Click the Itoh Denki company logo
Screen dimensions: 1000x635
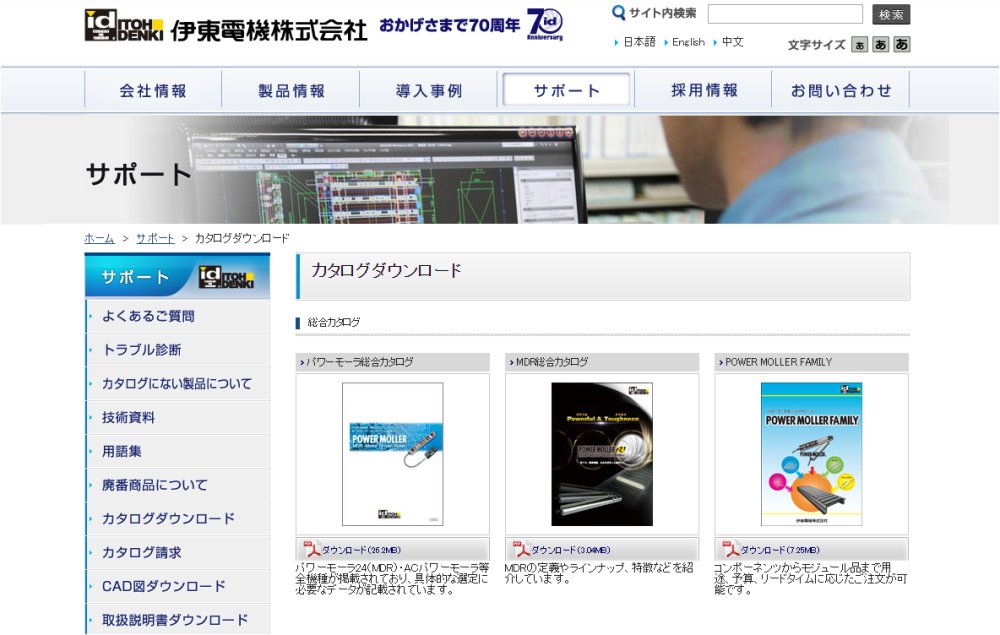coord(225,26)
